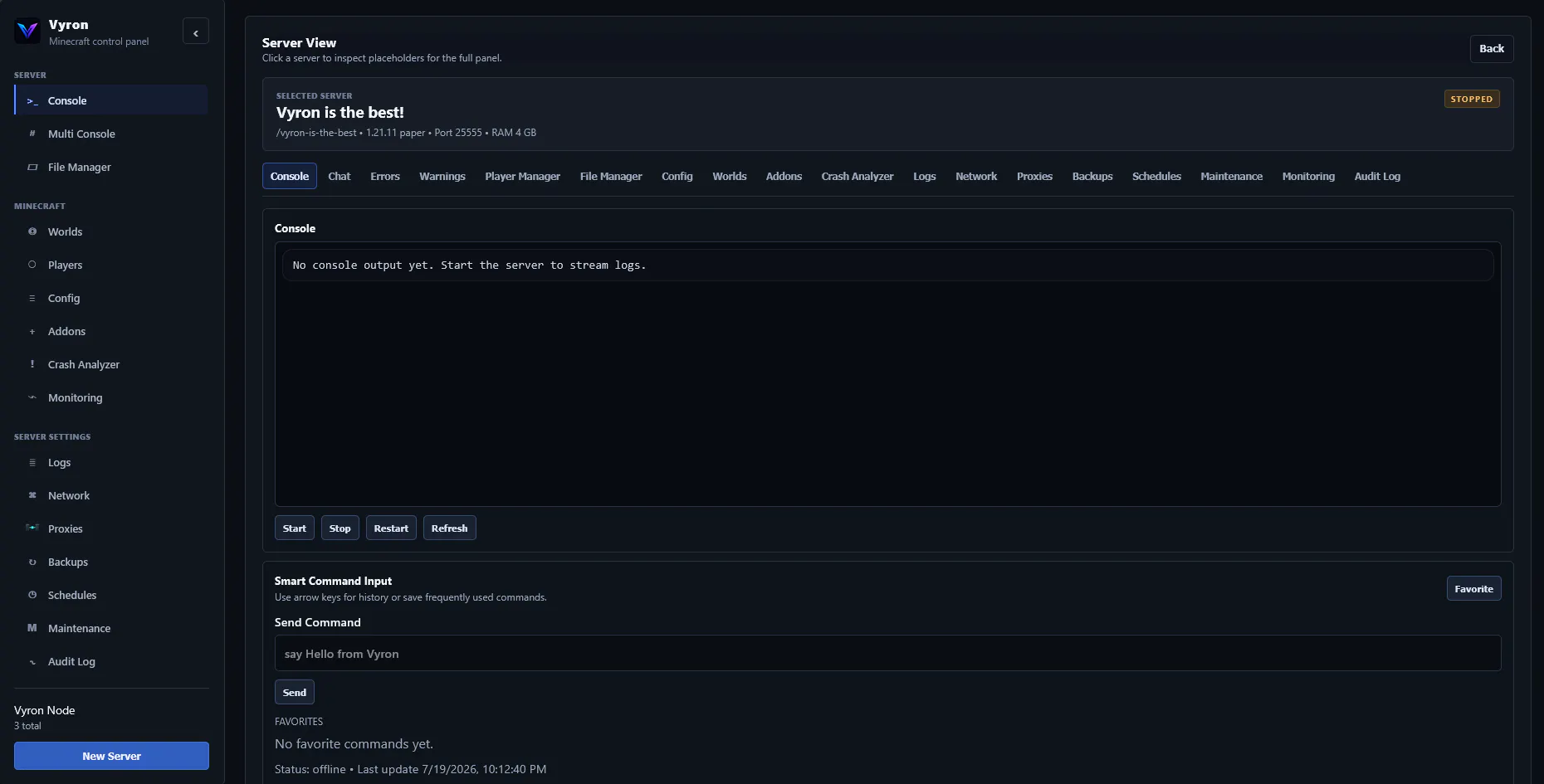Viewport: 1544px width, 784px height.
Task: Collapse the sidebar with the chevron button
Action: tap(196, 32)
